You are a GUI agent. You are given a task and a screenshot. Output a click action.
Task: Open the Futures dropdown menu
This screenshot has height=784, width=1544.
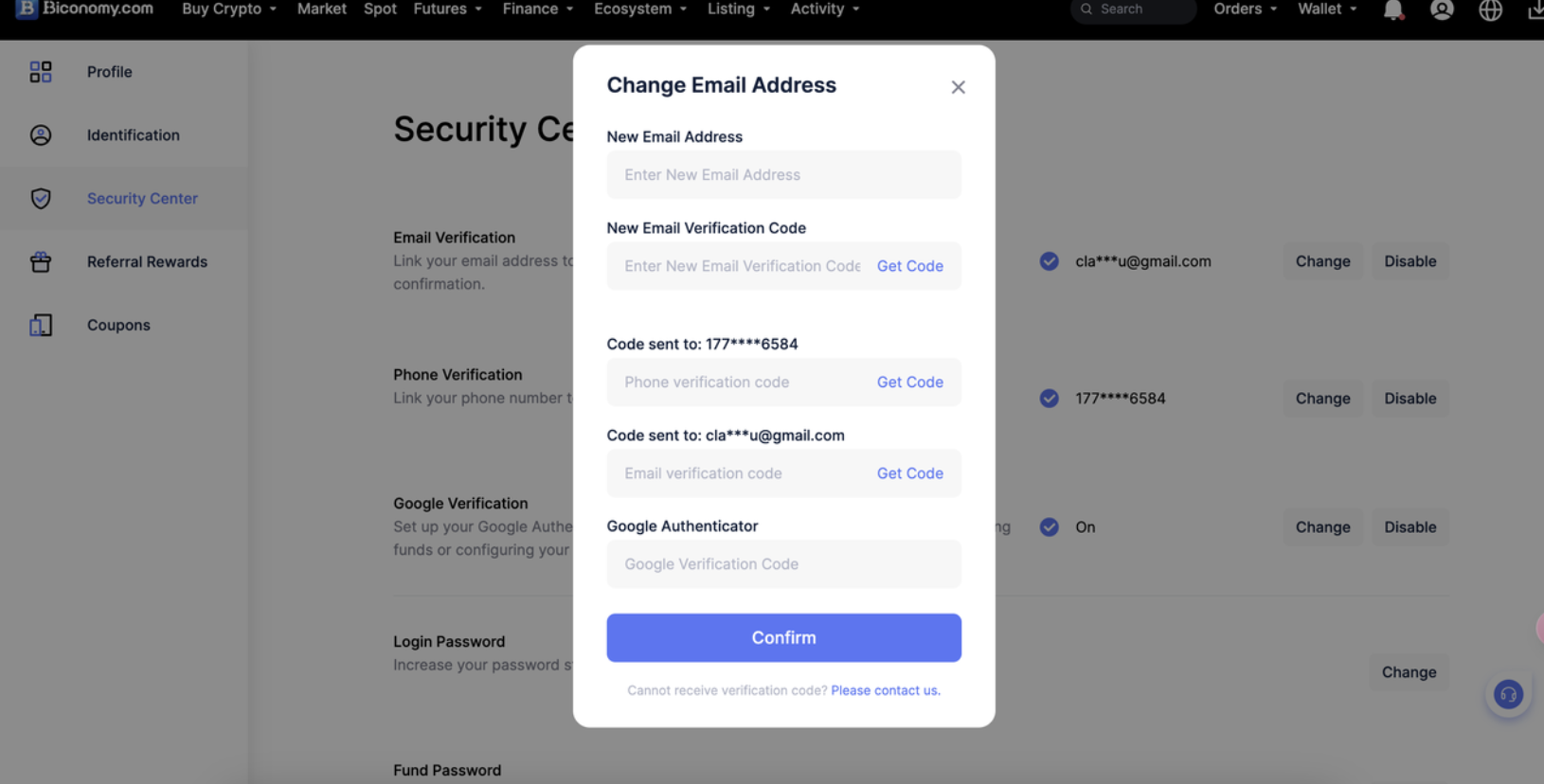click(448, 9)
